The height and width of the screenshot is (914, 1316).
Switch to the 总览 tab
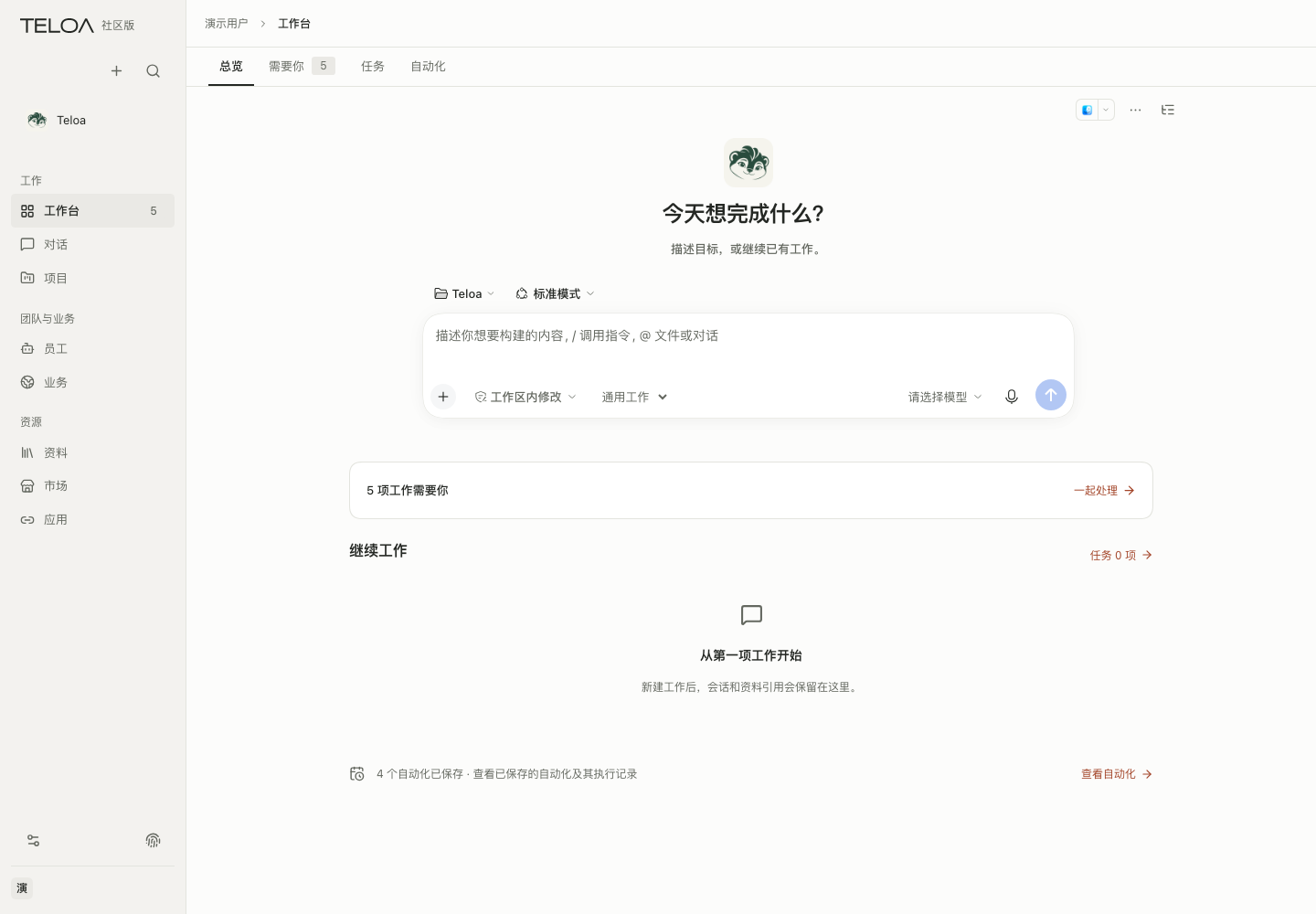(231, 67)
